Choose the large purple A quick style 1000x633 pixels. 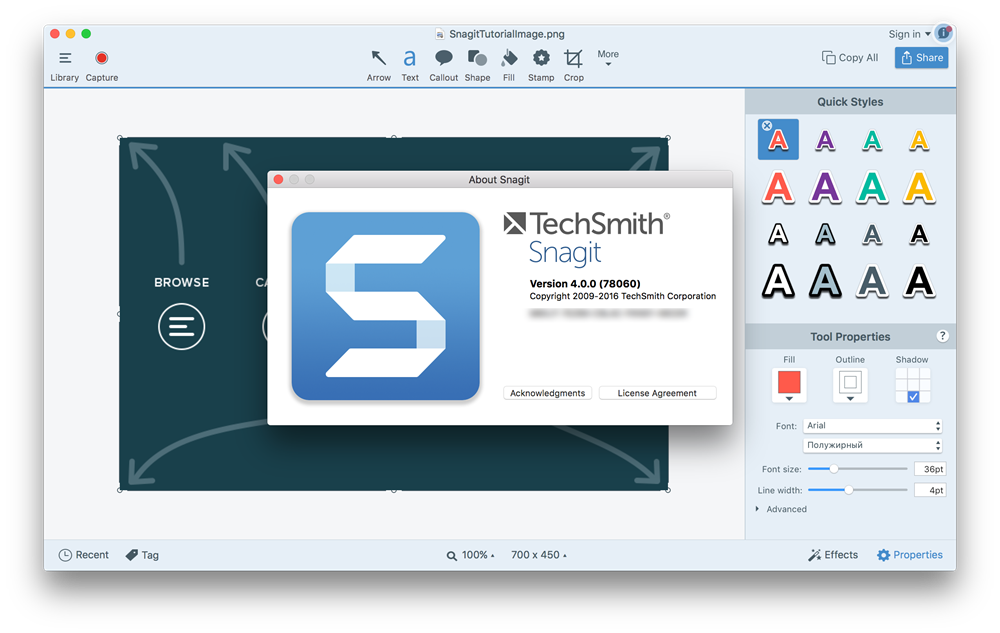(825, 187)
